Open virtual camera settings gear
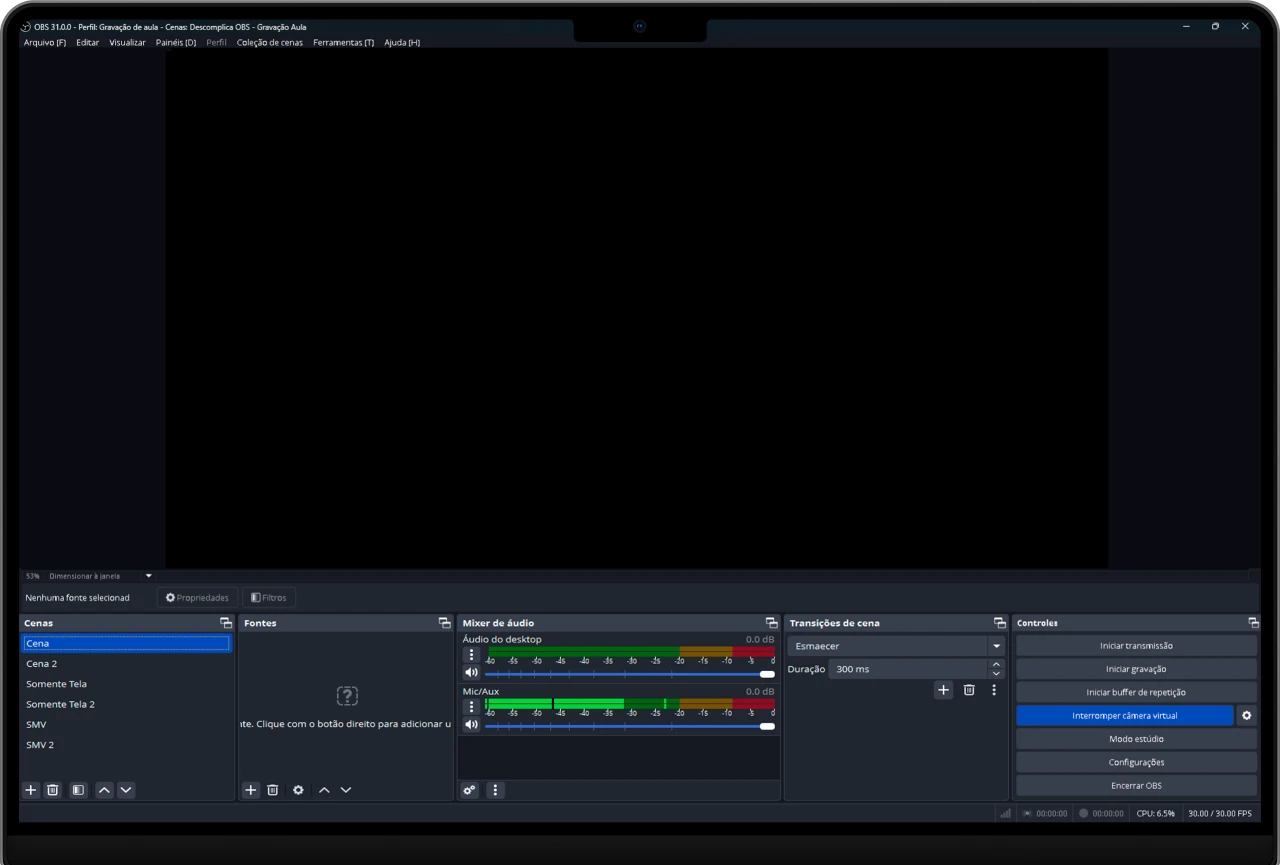Image resolution: width=1280 pixels, height=865 pixels. pos(1247,716)
